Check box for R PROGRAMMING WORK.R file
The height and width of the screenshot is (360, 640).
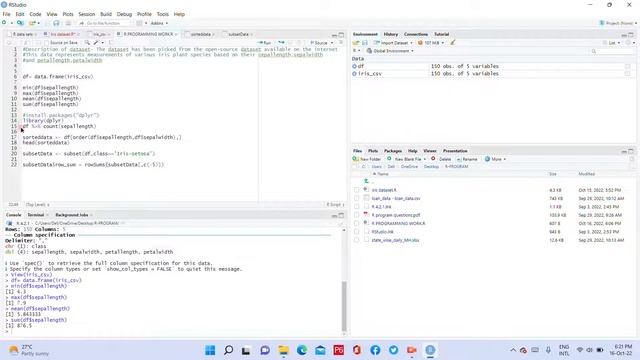(x=356, y=224)
